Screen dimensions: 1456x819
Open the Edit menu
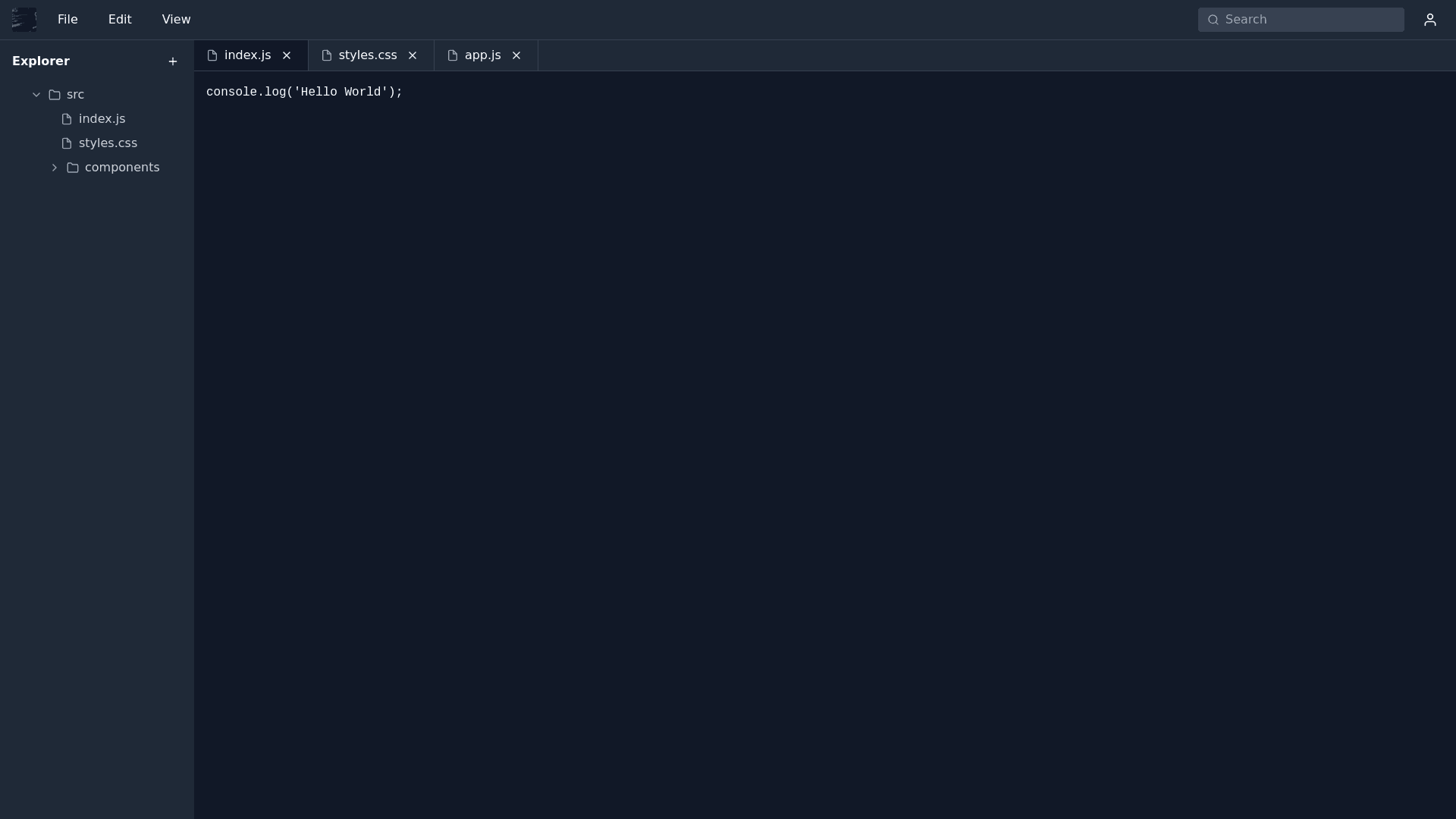point(120,20)
